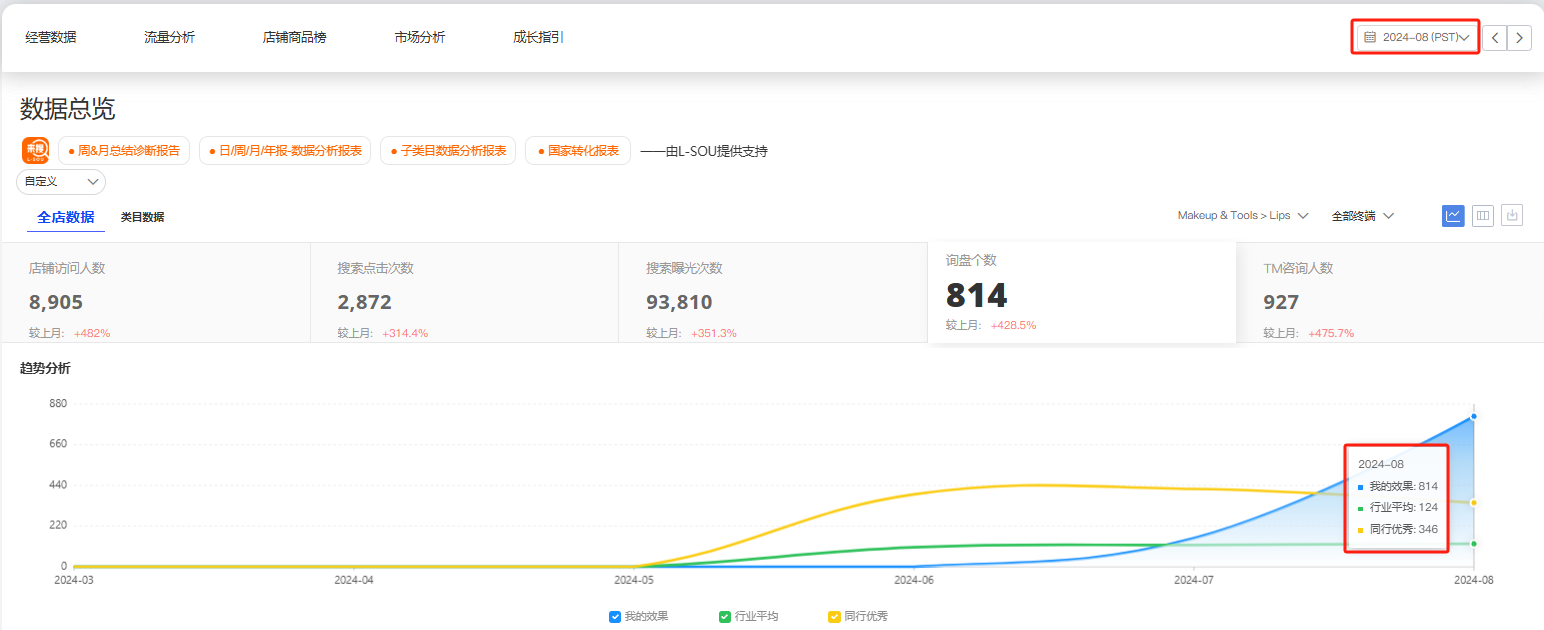Go to previous month arrow
This screenshot has height=630, width=1544.
pyautogui.click(x=1494, y=38)
